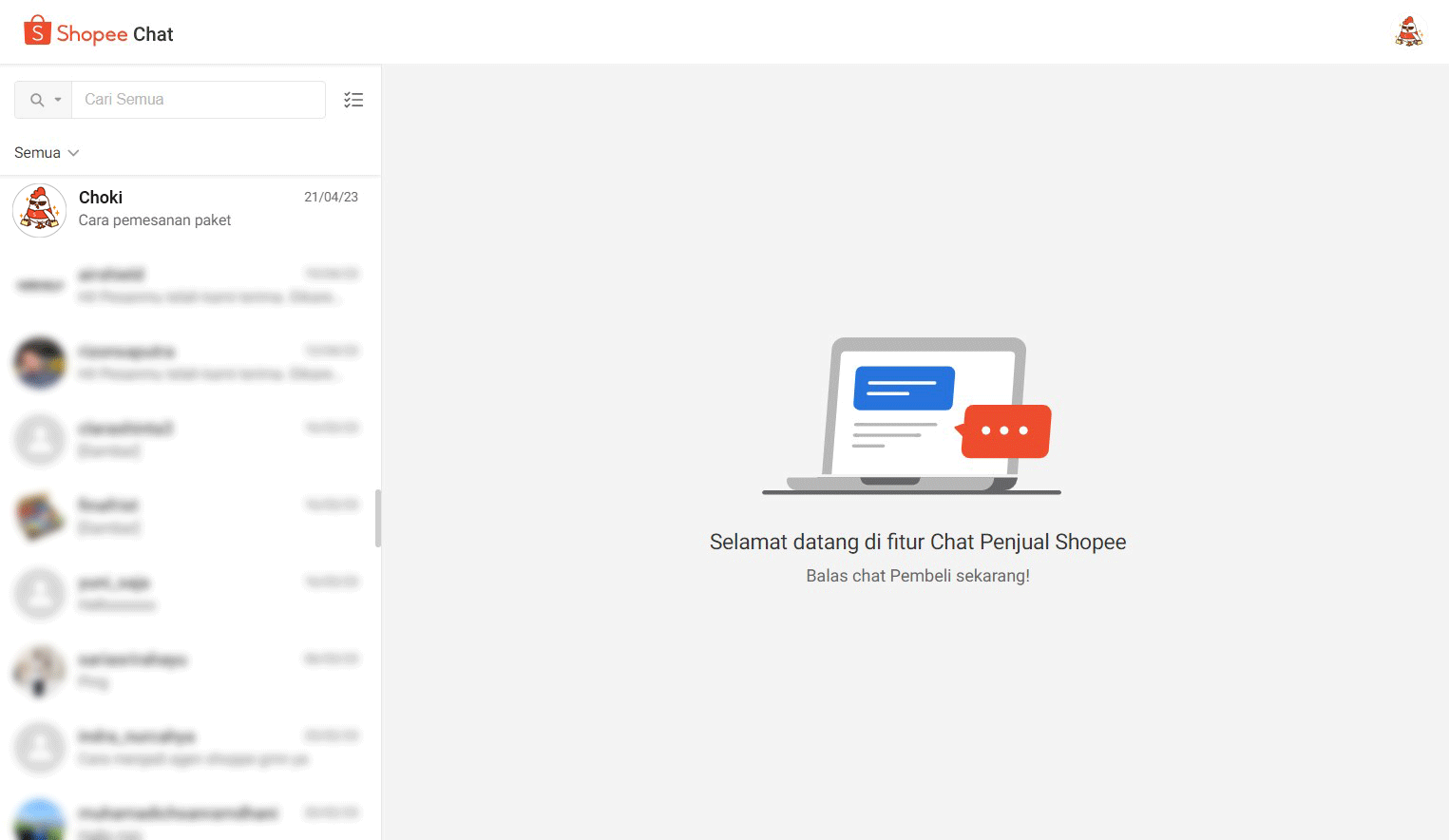Open the profile avatar menu at top right
The width and height of the screenshot is (1449, 840).
tap(1409, 32)
